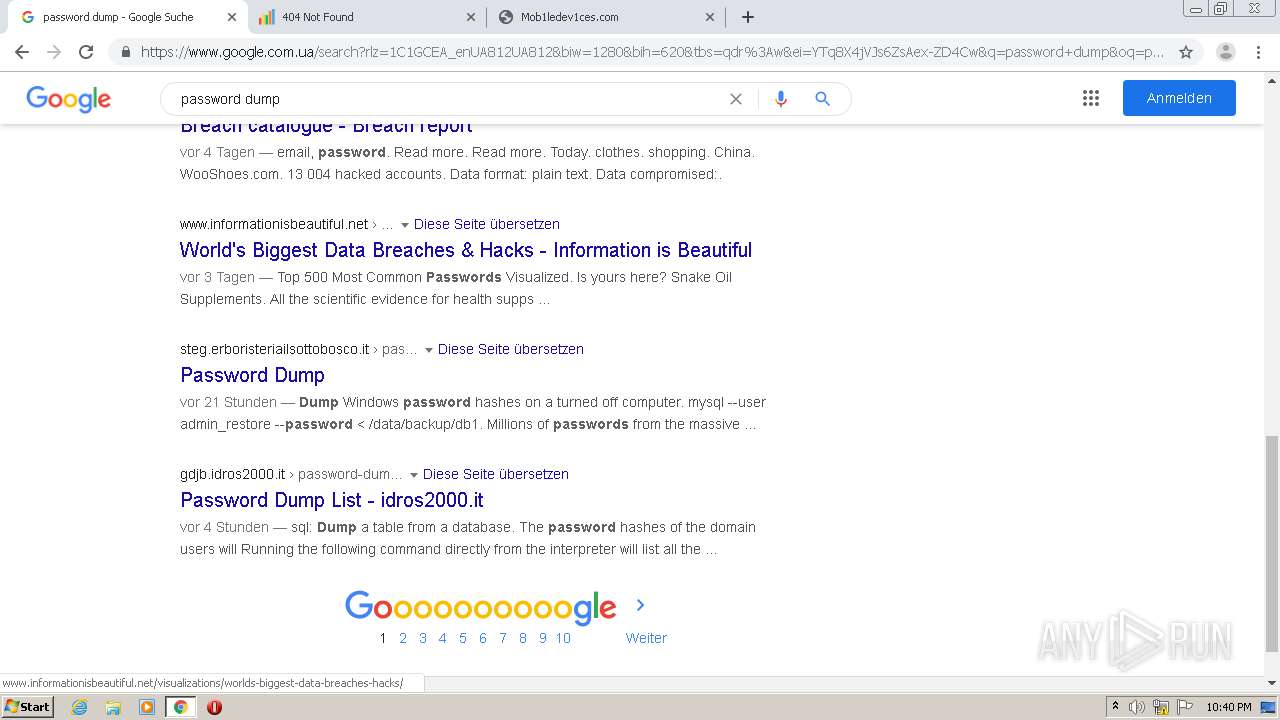View site info via the padlock icon
The width and height of the screenshot is (1280, 720).
click(125, 52)
